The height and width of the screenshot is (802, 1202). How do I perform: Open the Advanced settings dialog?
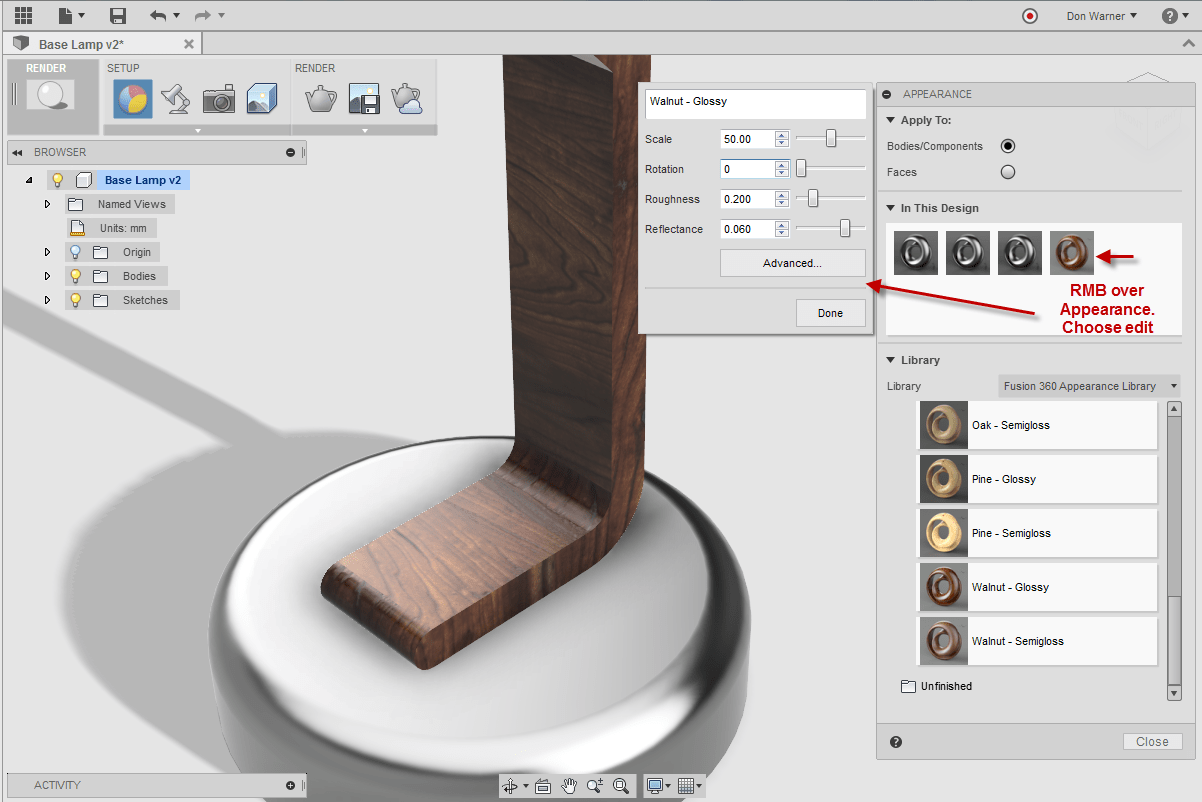pyautogui.click(x=792, y=262)
